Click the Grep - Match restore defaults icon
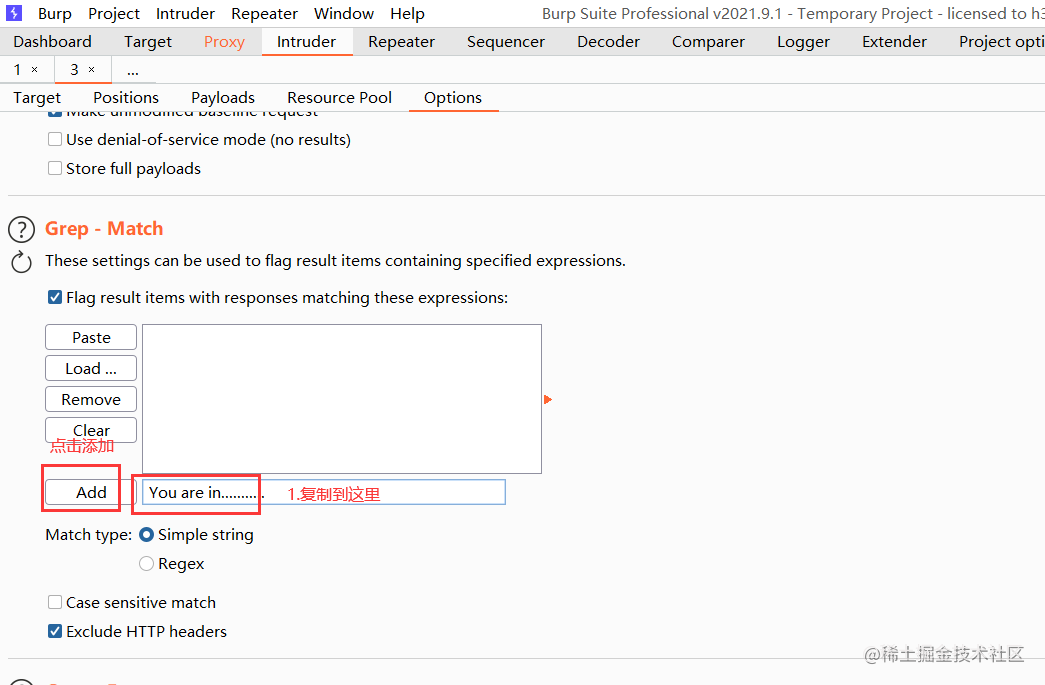Image resolution: width=1045 pixels, height=685 pixels. [x=21, y=262]
